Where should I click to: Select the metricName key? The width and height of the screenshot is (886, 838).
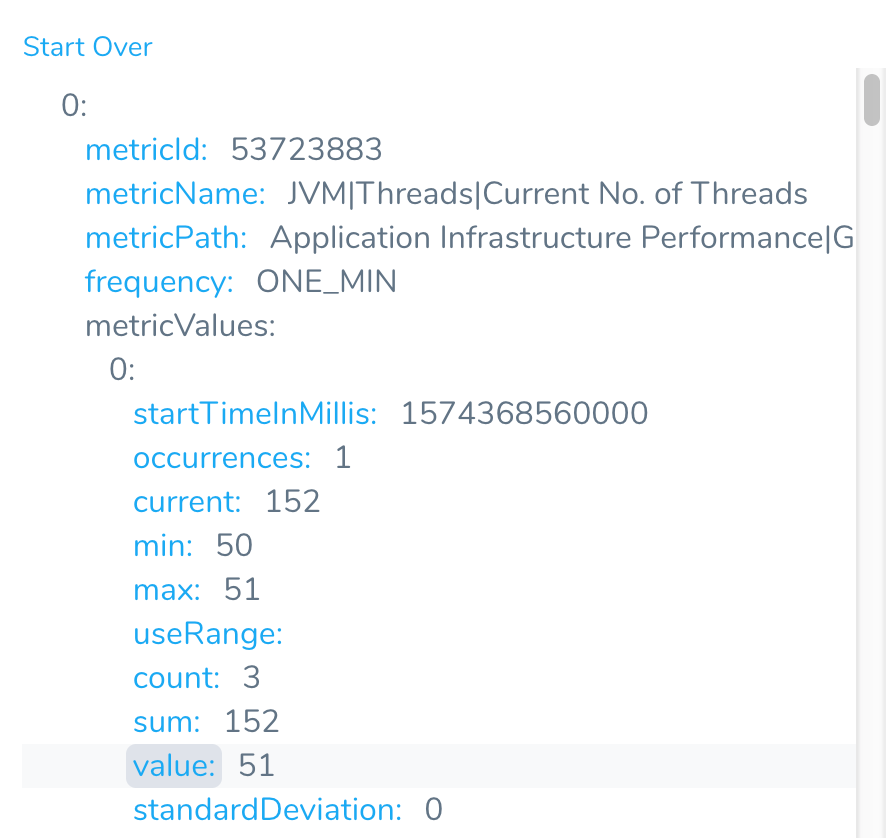175,194
